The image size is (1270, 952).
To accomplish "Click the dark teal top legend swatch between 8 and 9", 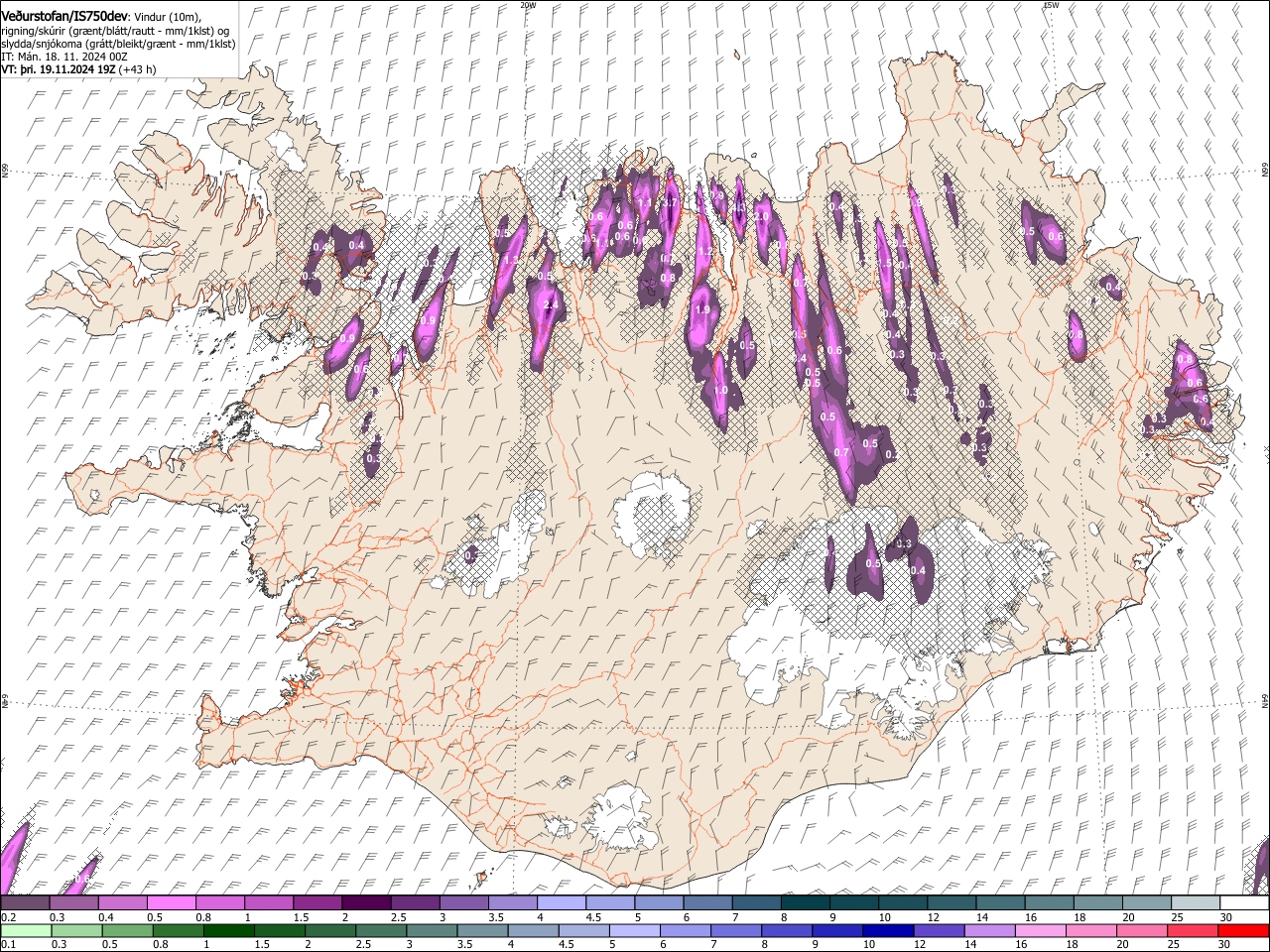I will (x=807, y=902).
